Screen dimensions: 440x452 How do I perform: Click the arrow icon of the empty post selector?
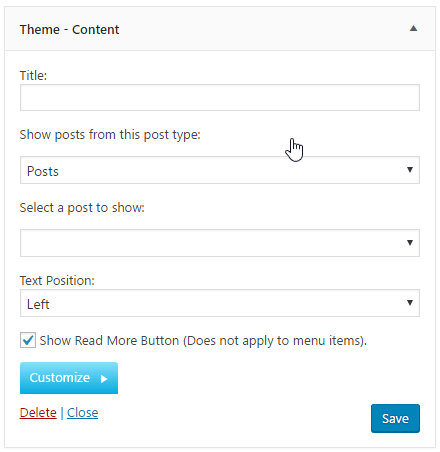coord(410,243)
